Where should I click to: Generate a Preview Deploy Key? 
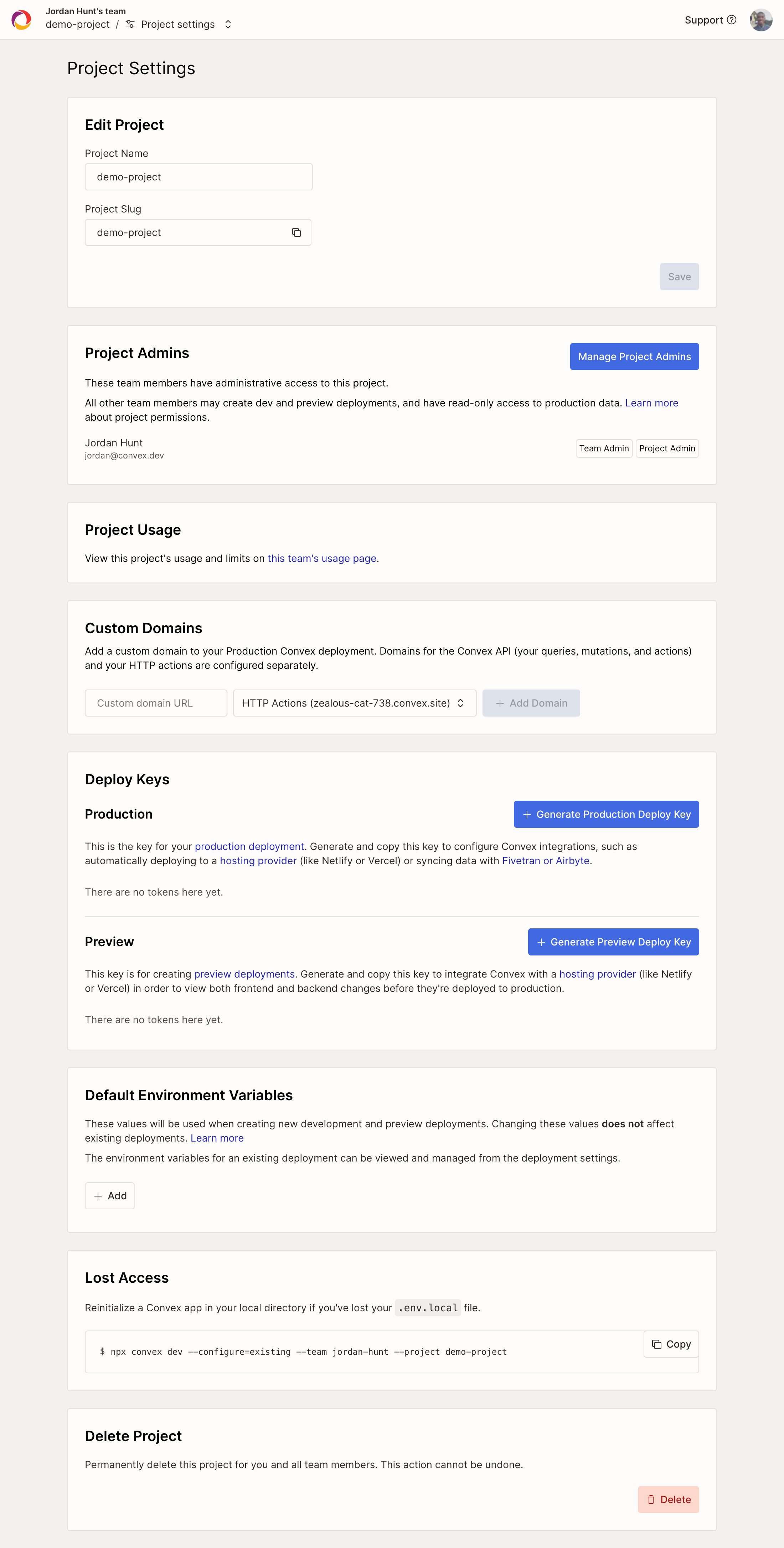click(613, 942)
